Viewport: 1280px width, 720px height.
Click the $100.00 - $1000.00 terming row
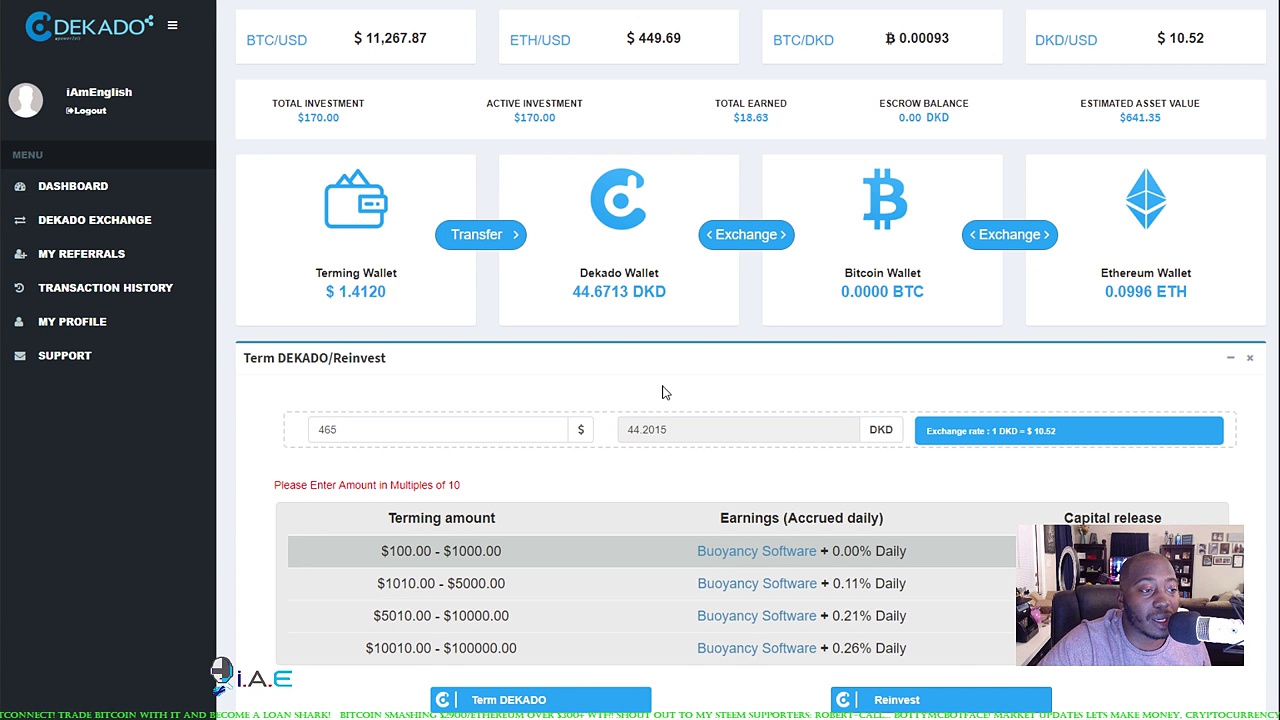tap(652, 551)
